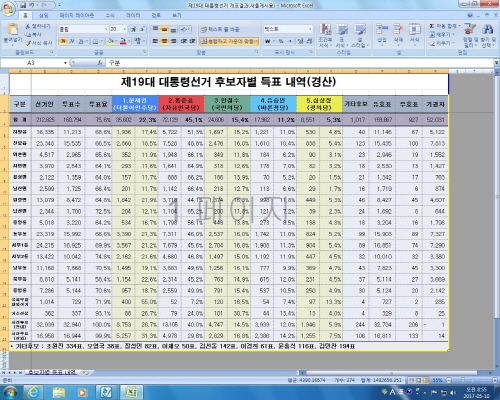Toggle italic formatting

[x=71, y=41]
